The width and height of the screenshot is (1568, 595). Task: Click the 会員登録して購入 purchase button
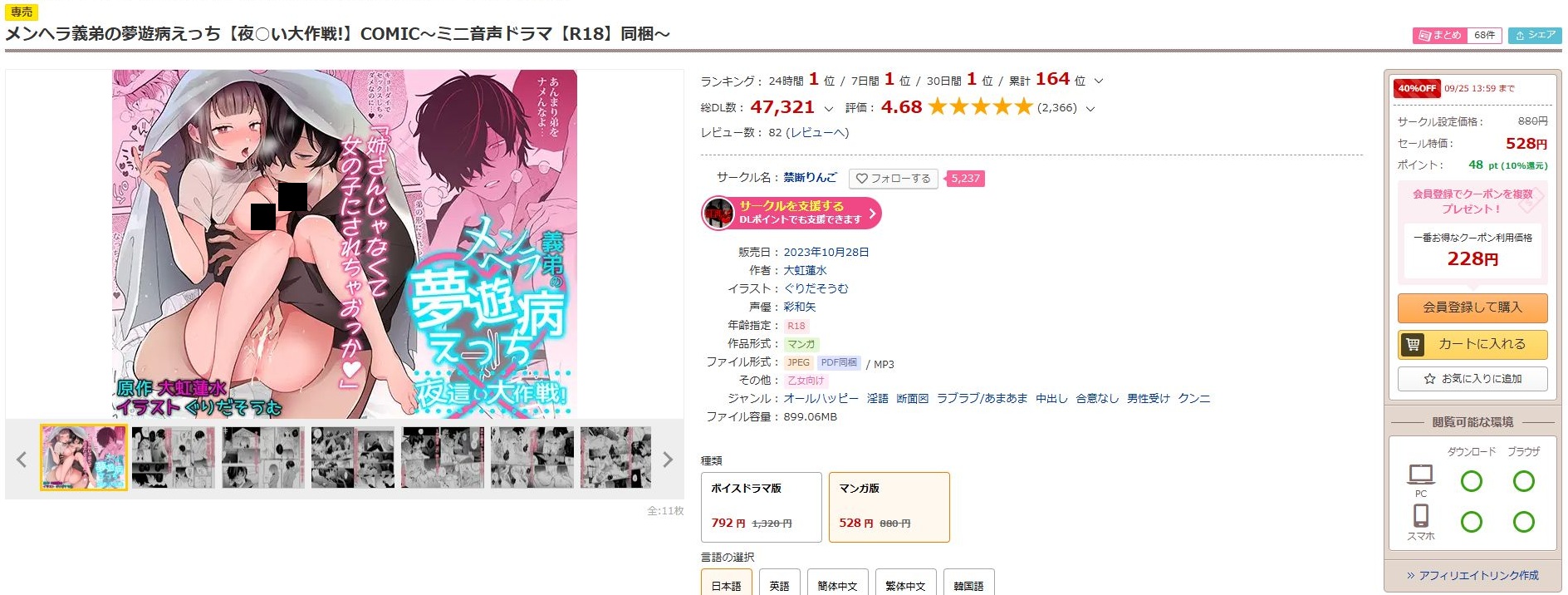tap(1472, 307)
